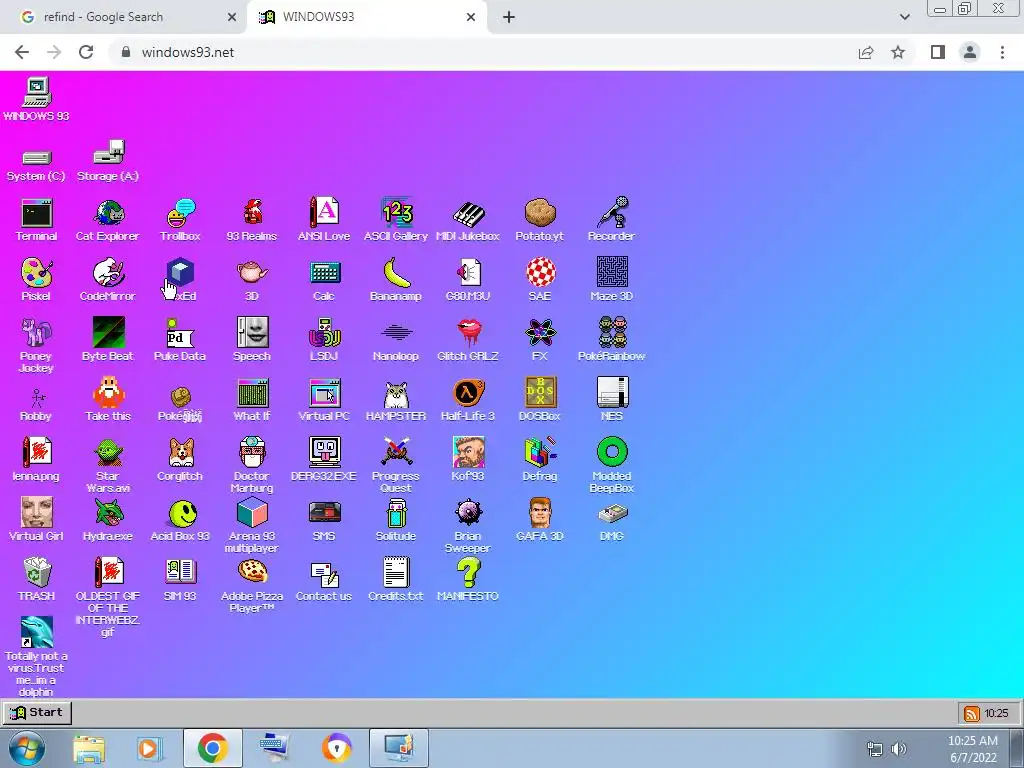Launch Acid Box 93 smiley icon
Screen dimensions: 1024x768
[180, 520]
